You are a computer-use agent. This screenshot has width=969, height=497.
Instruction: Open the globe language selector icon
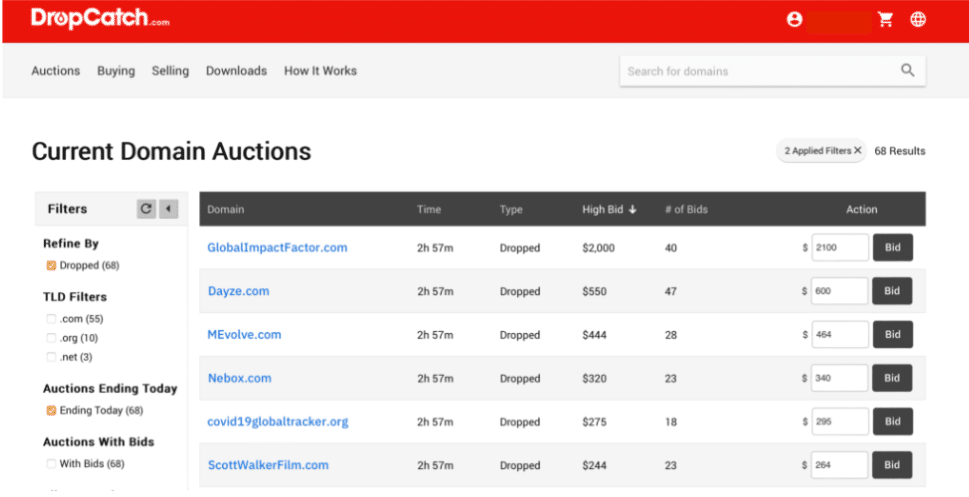918,20
